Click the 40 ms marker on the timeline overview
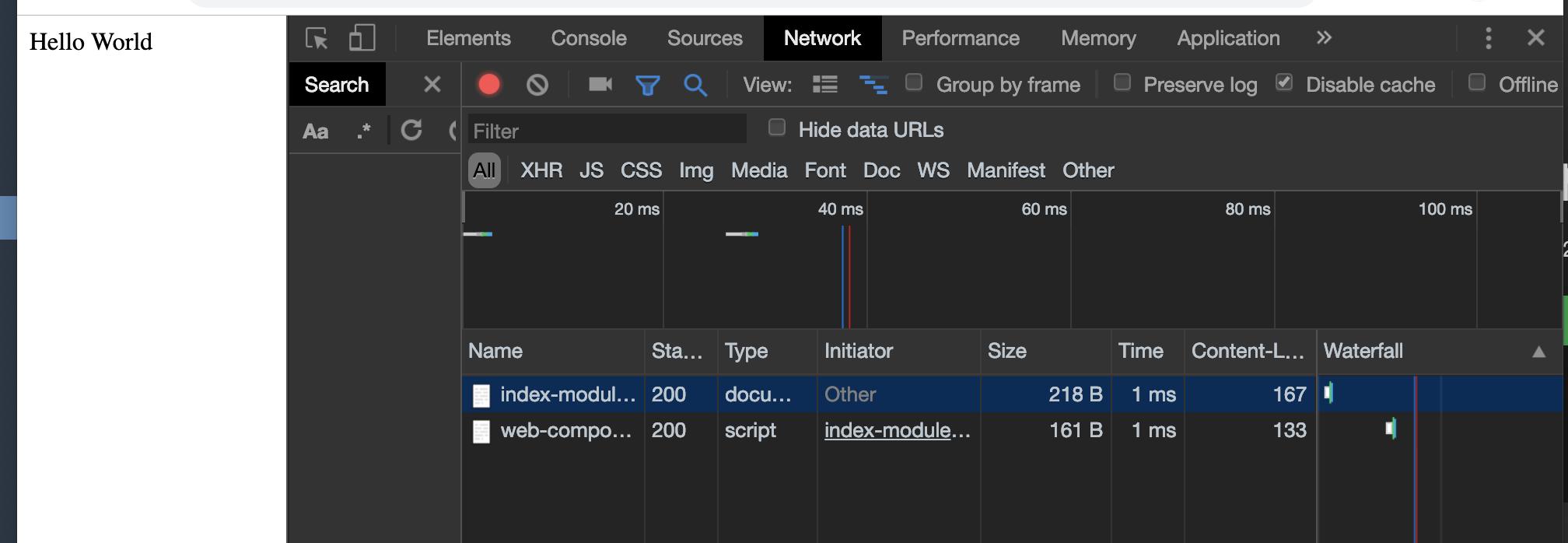 coord(840,209)
